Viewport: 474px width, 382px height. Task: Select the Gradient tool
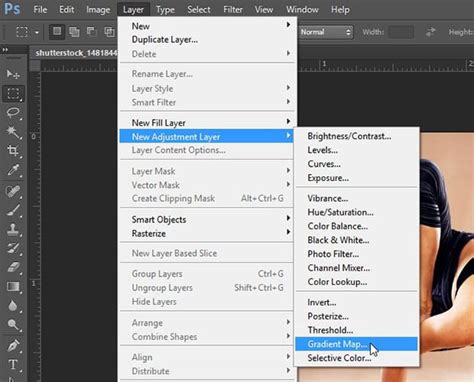(13, 287)
